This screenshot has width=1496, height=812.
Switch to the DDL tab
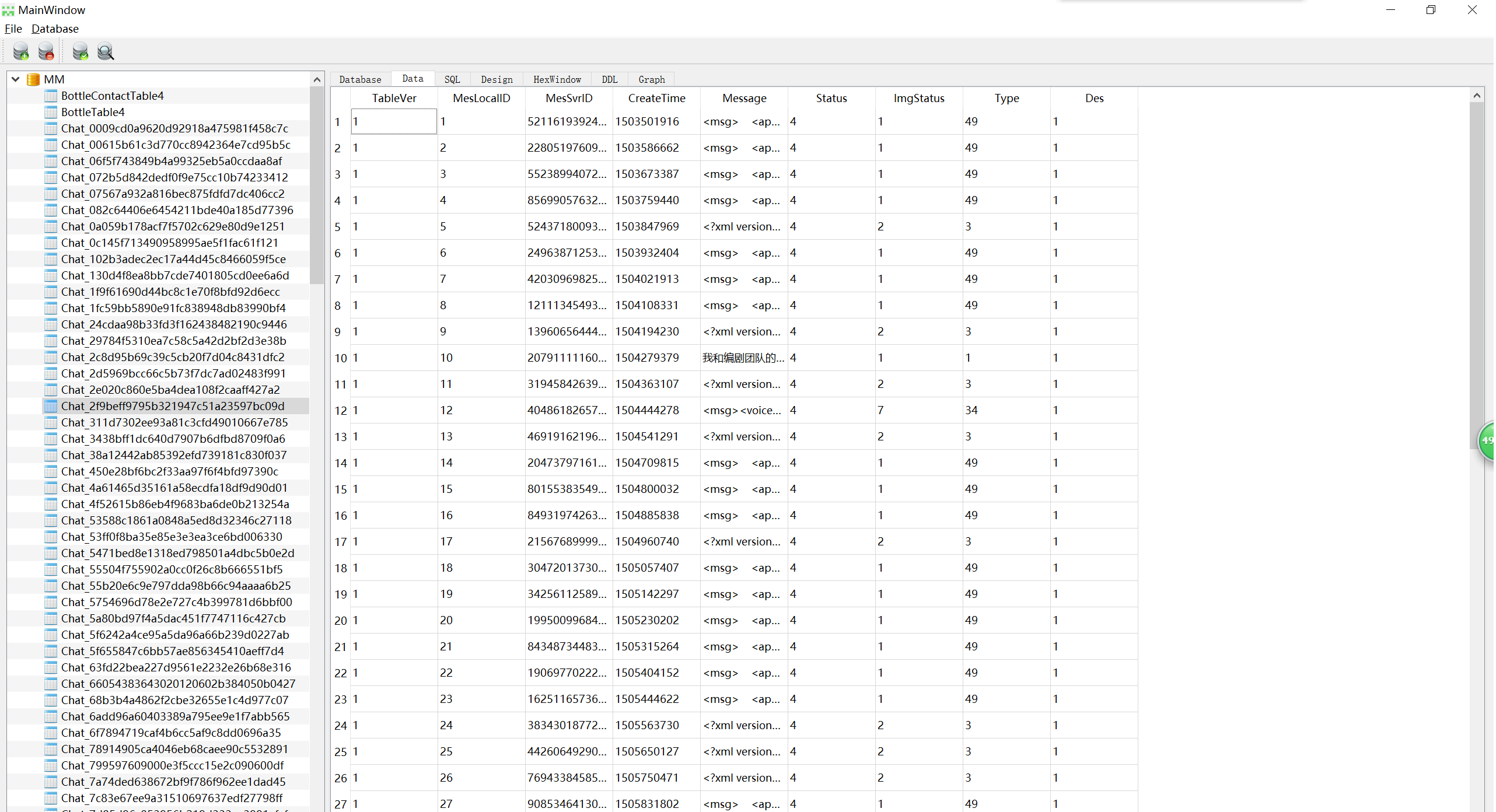[x=610, y=79]
